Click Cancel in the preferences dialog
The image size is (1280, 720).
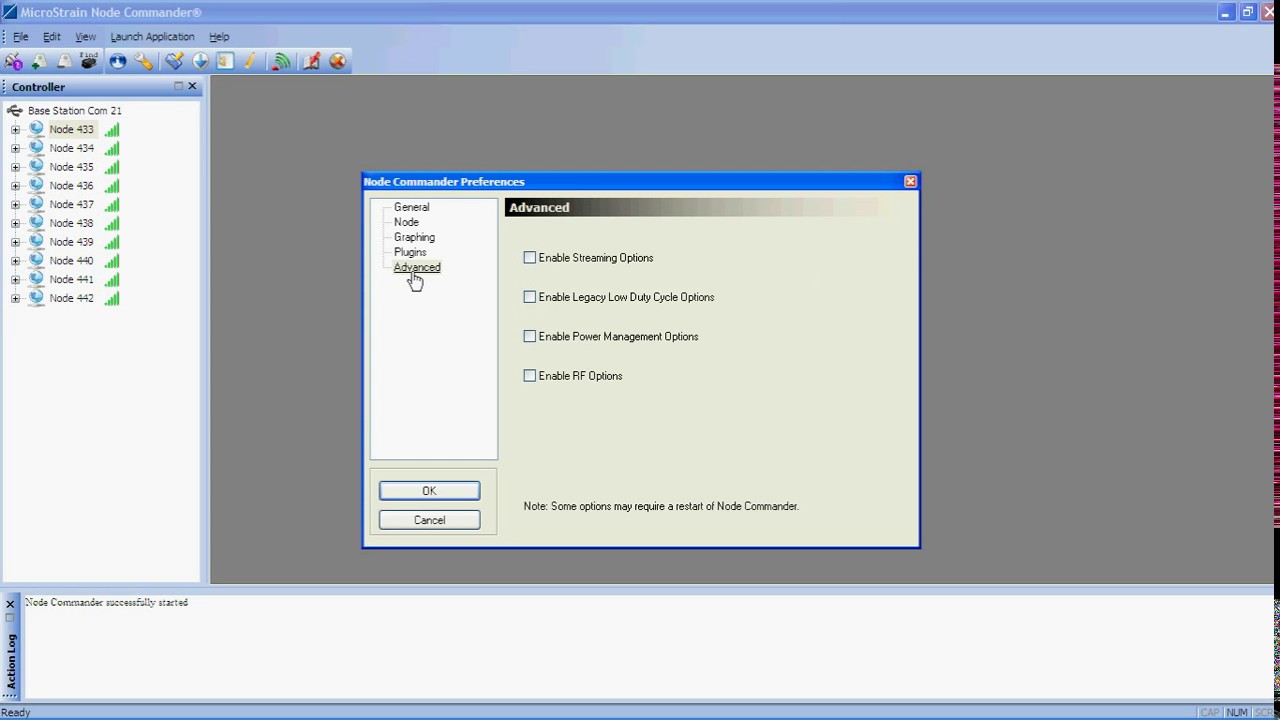click(x=429, y=520)
